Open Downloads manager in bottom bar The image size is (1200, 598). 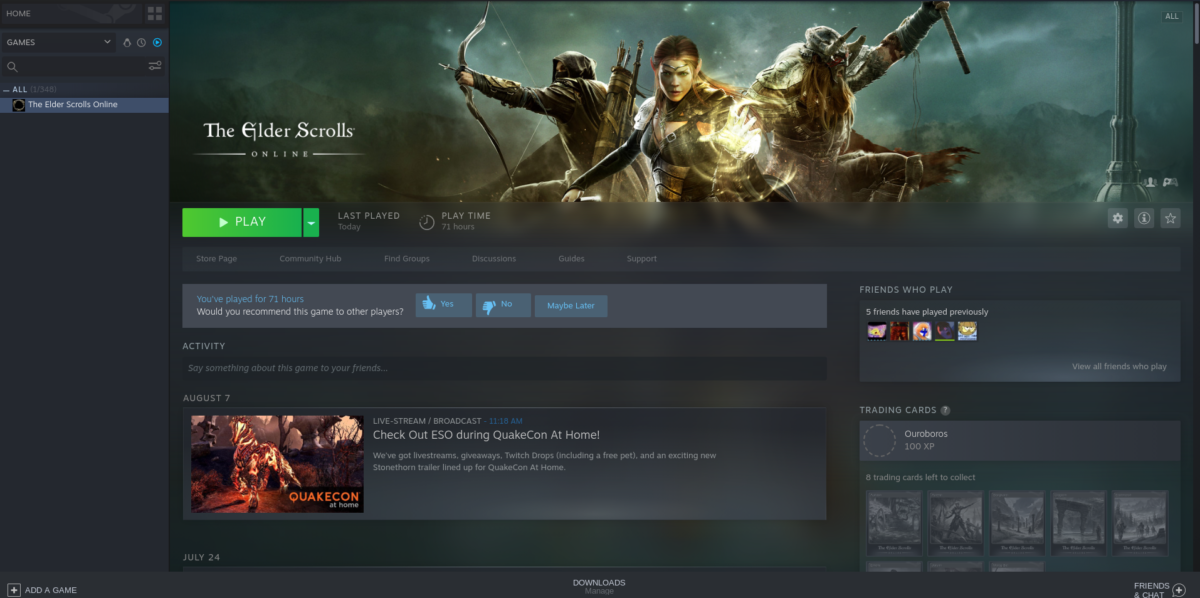click(x=599, y=586)
